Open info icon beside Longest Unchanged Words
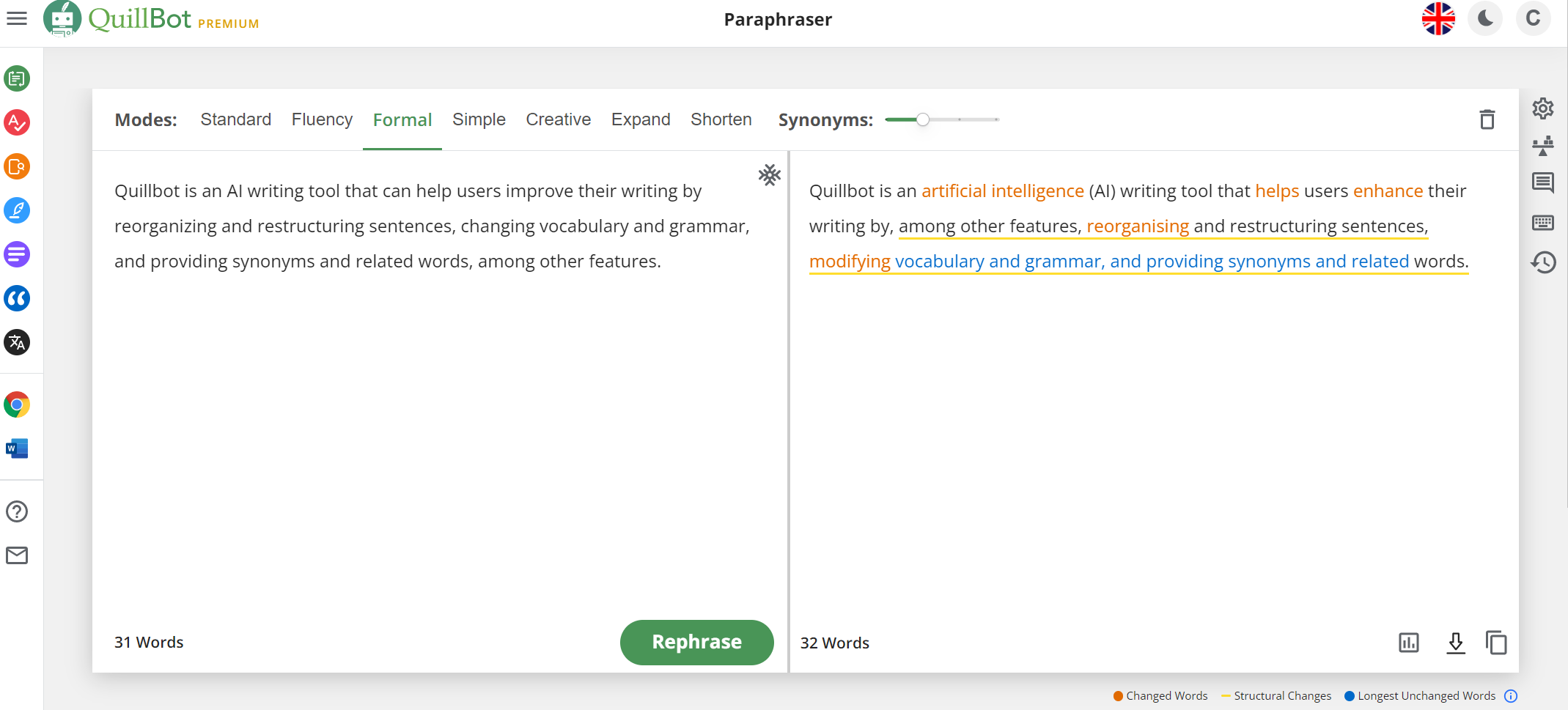Image resolution: width=1568 pixels, height=710 pixels. pyautogui.click(x=1511, y=696)
